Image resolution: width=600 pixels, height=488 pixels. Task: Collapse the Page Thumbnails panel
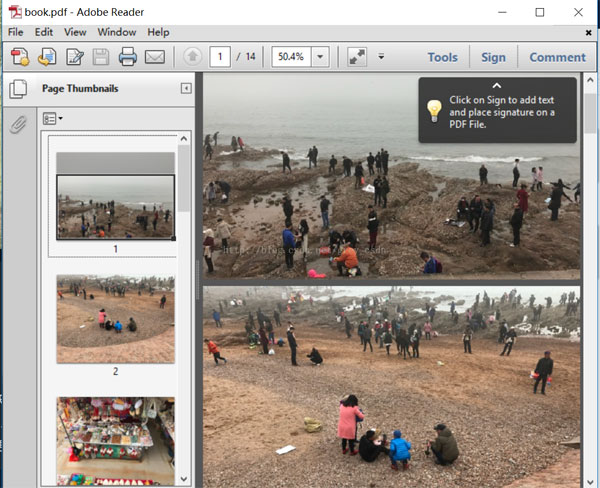click(x=186, y=88)
